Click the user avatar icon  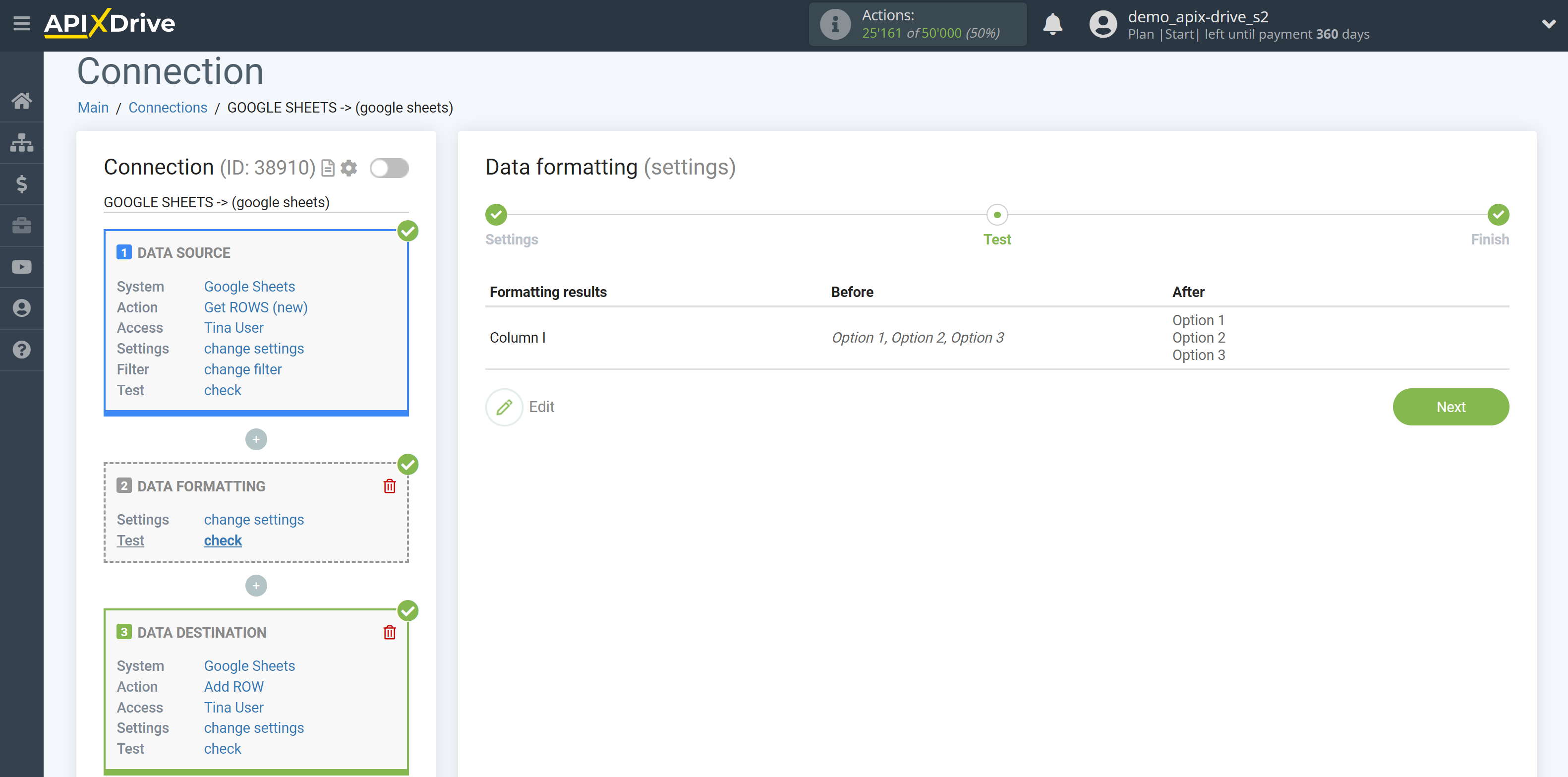[1103, 24]
